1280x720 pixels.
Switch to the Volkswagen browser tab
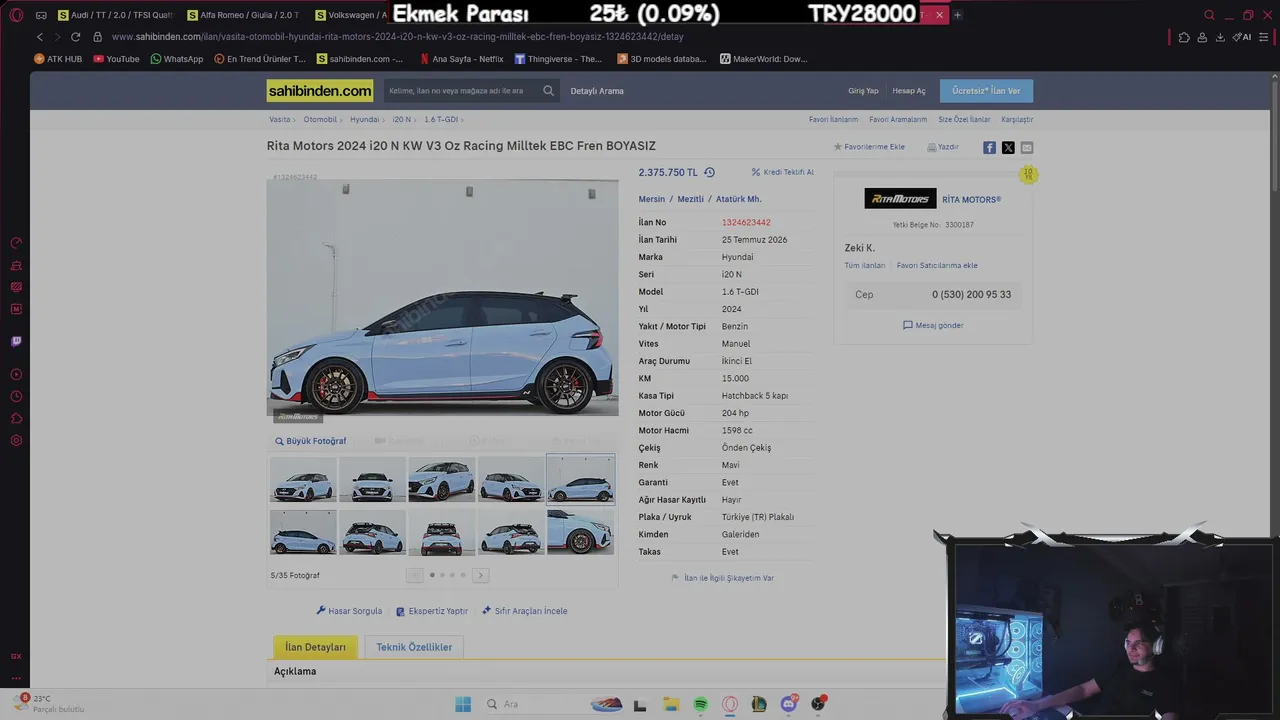[x=350, y=15]
